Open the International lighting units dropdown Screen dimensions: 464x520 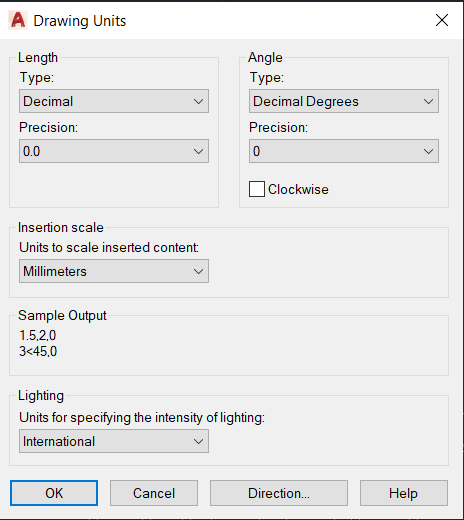(114, 441)
